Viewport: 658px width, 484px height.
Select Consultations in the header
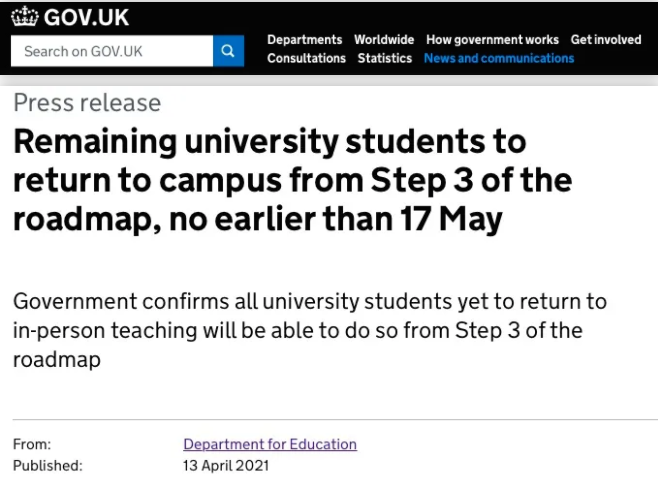tap(306, 58)
